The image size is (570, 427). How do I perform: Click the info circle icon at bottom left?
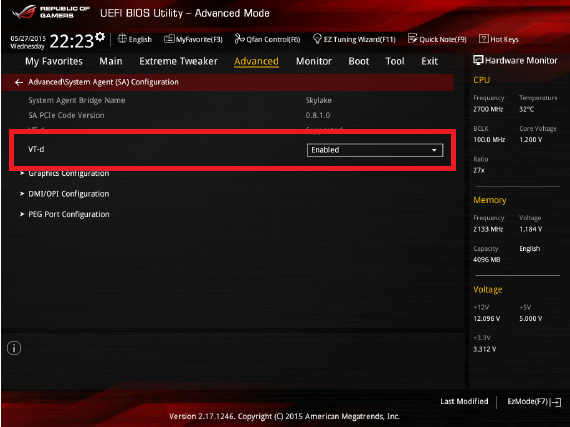14,348
